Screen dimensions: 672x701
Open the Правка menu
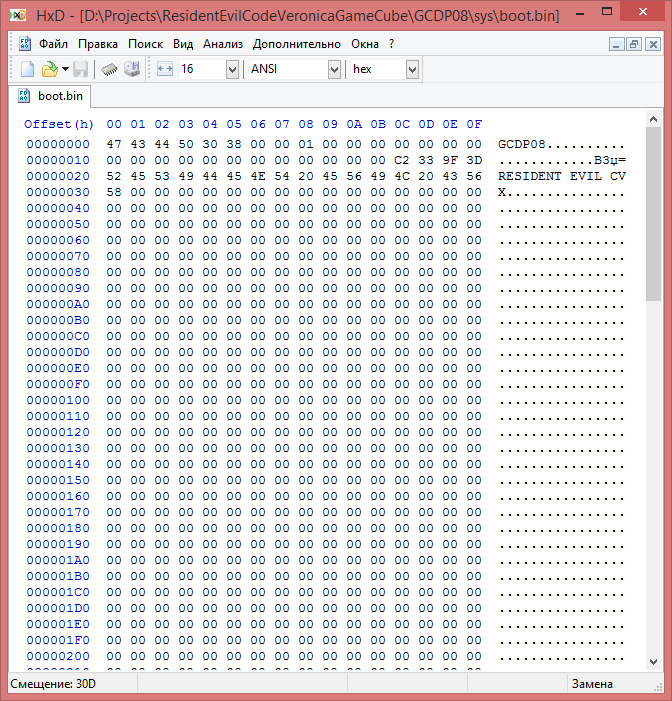[98, 44]
